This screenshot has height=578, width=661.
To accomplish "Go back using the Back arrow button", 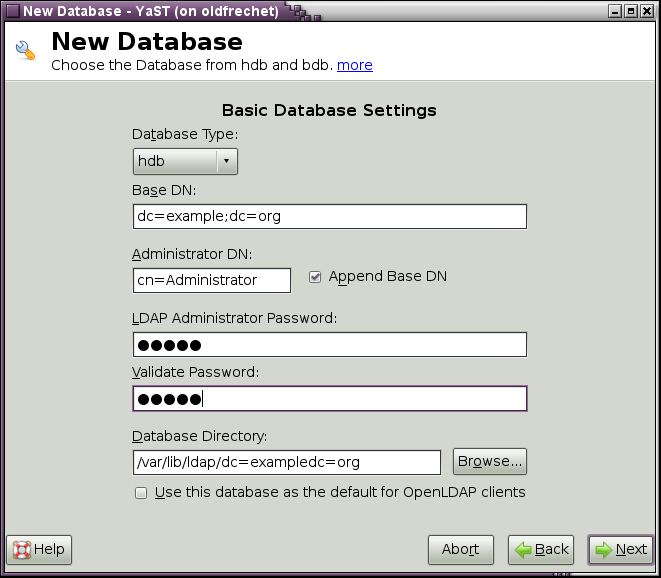I will click(x=540, y=549).
